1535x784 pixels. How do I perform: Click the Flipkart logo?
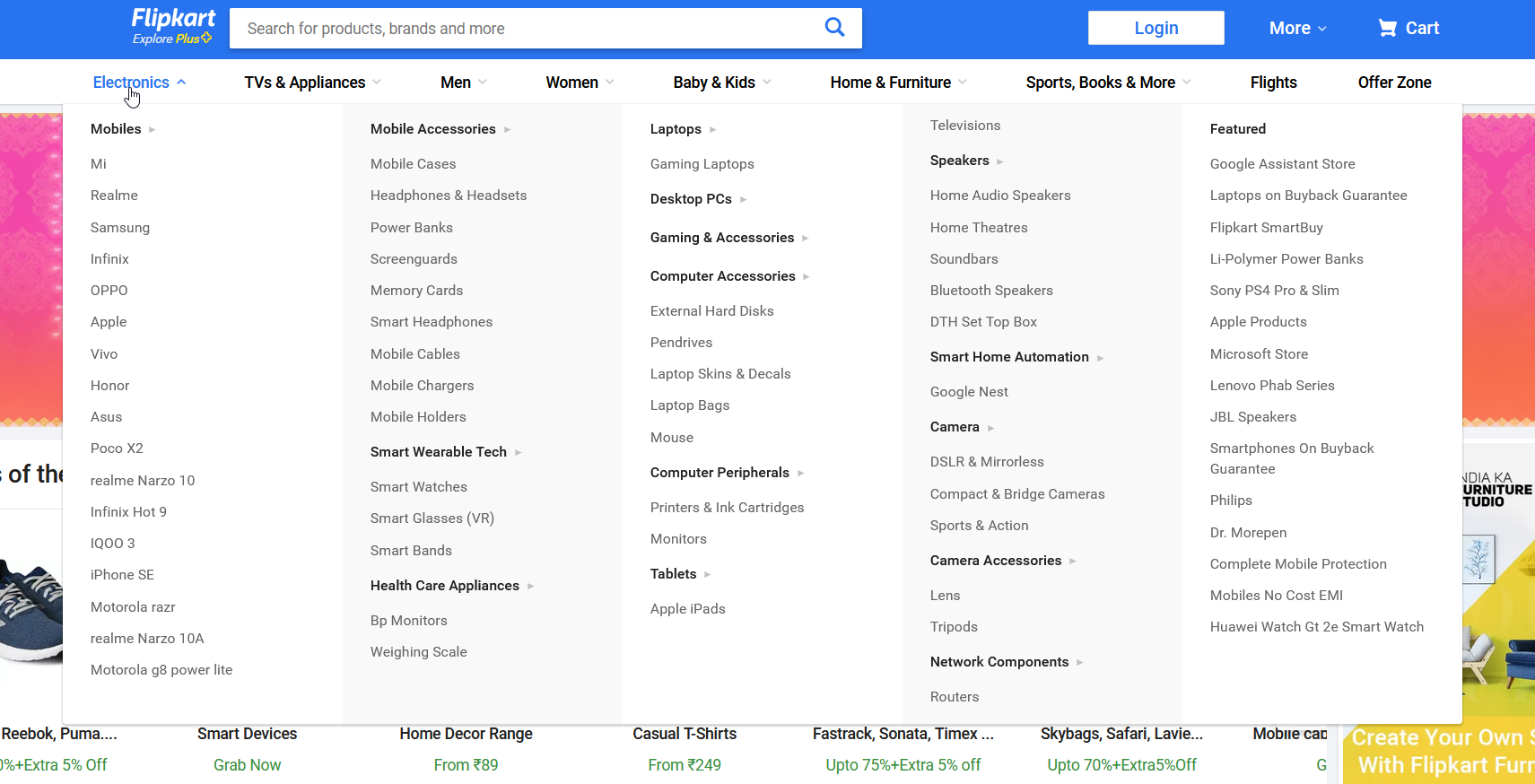coord(173,18)
